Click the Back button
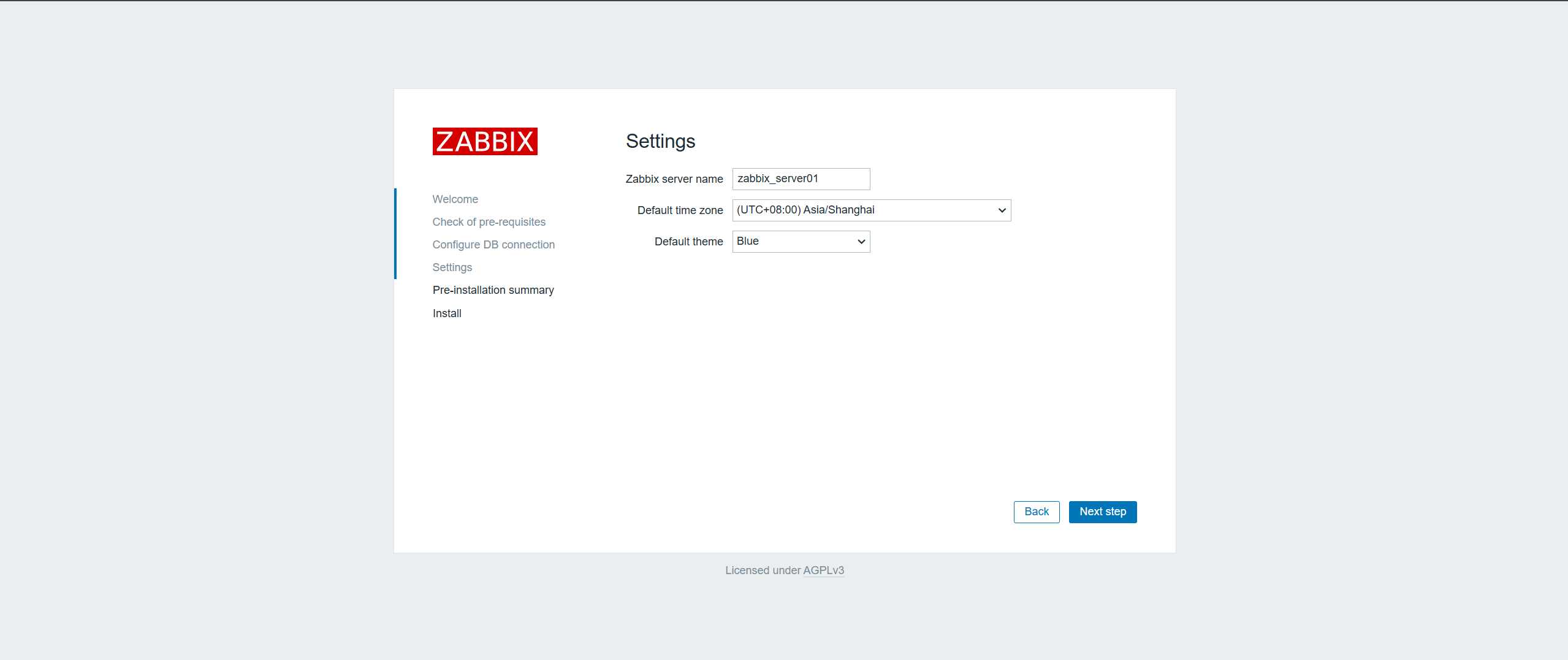Image resolution: width=1568 pixels, height=660 pixels. pyautogui.click(x=1037, y=512)
